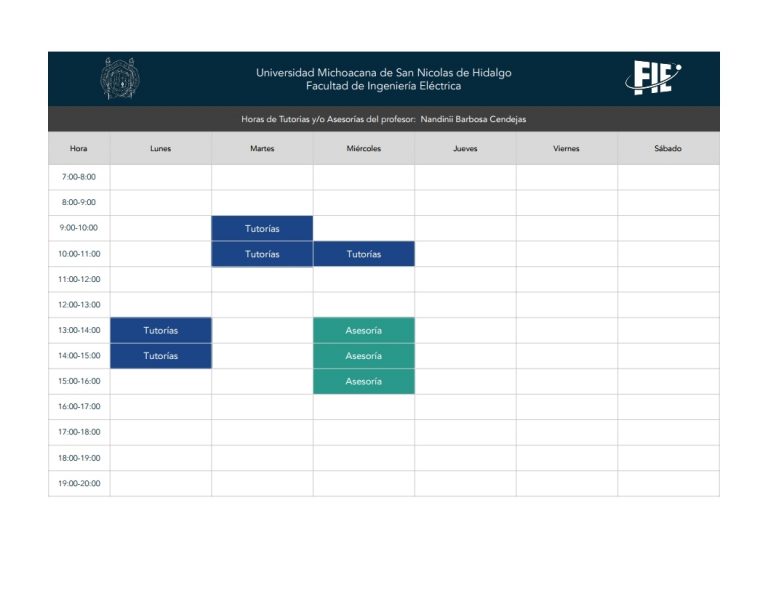Click the 7:00-8:00 time row label
The width and height of the screenshot is (768, 593).
[79, 177]
